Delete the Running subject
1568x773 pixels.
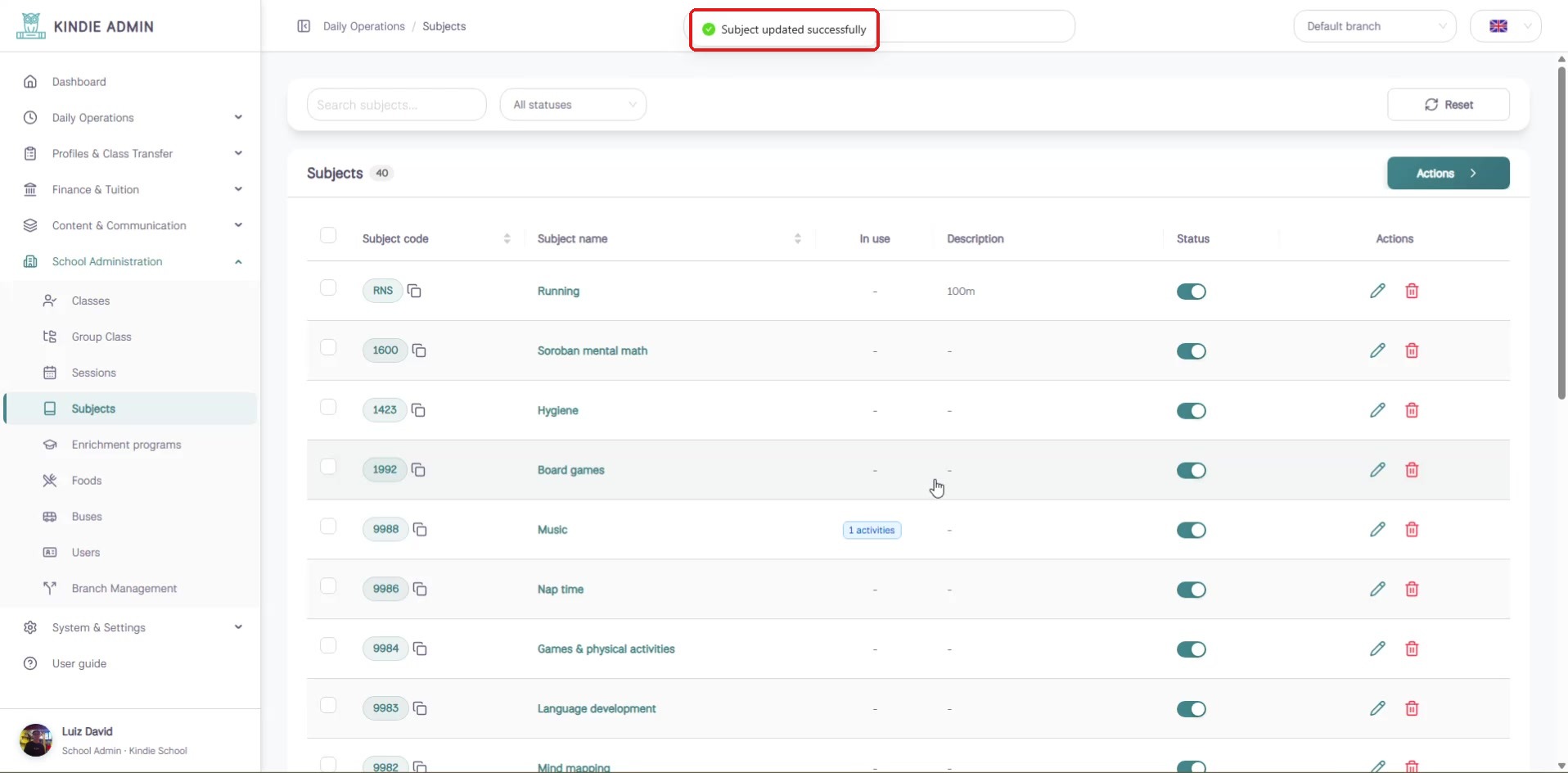pos(1412,291)
